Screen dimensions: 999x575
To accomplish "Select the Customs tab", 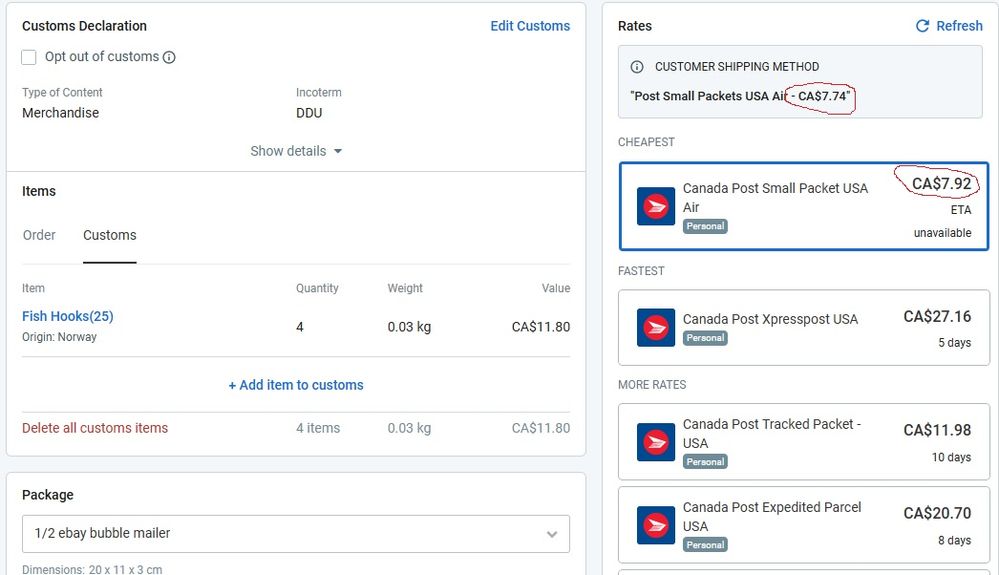I will [109, 235].
